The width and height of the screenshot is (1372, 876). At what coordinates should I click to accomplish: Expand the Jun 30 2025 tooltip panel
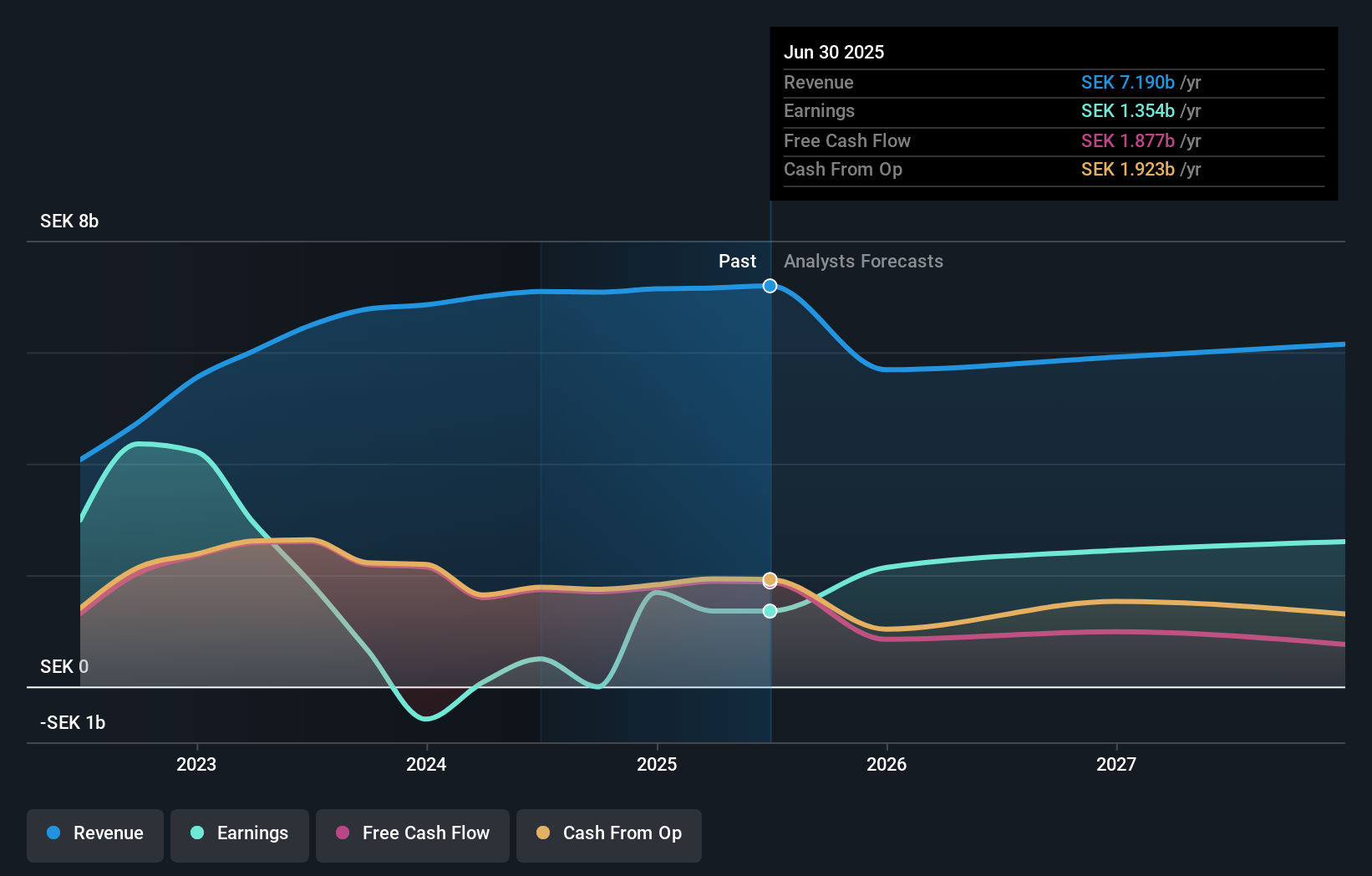click(834, 52)
